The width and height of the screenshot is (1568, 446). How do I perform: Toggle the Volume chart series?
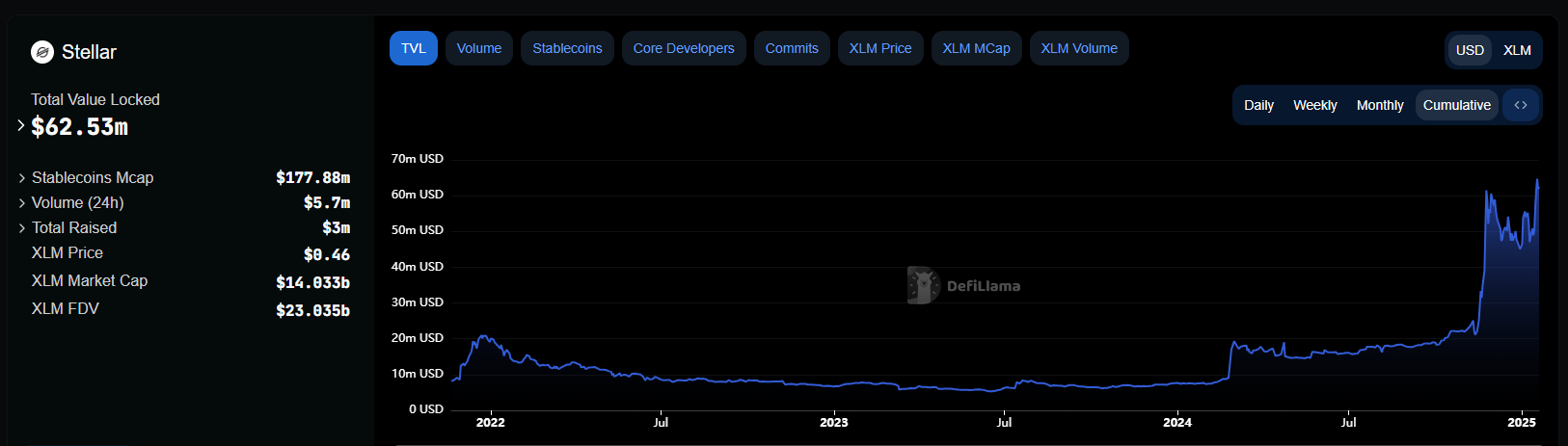point(479,48)
